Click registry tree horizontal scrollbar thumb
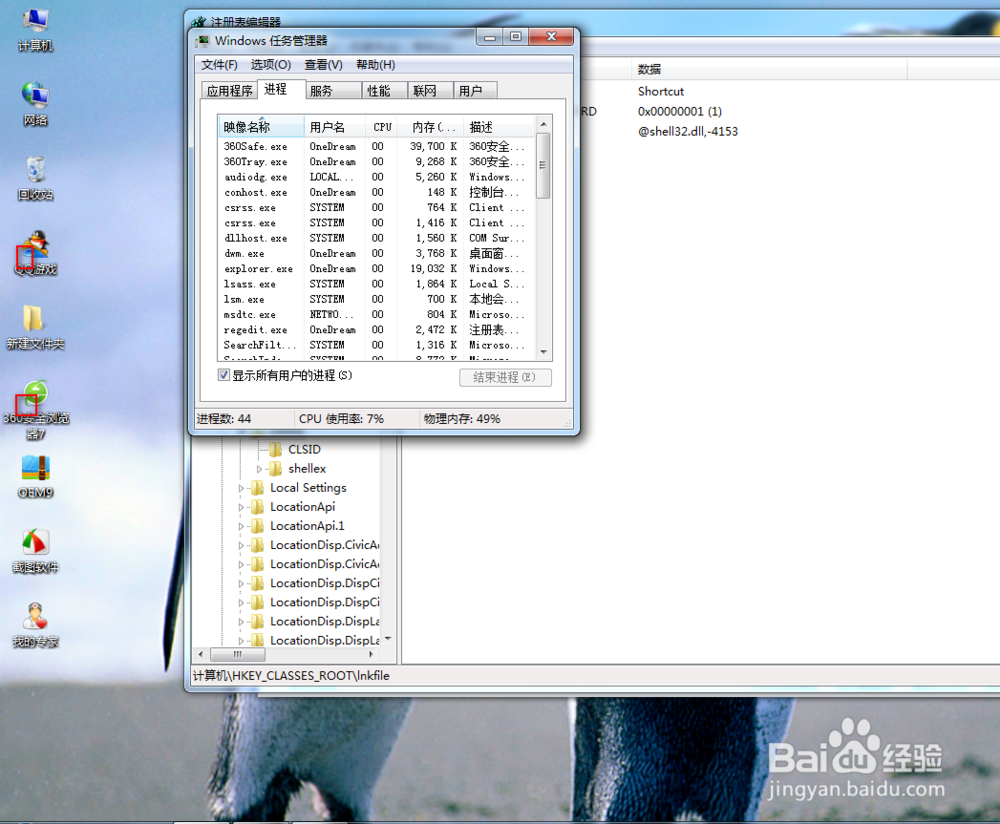1000x824 pixels. 237,654
